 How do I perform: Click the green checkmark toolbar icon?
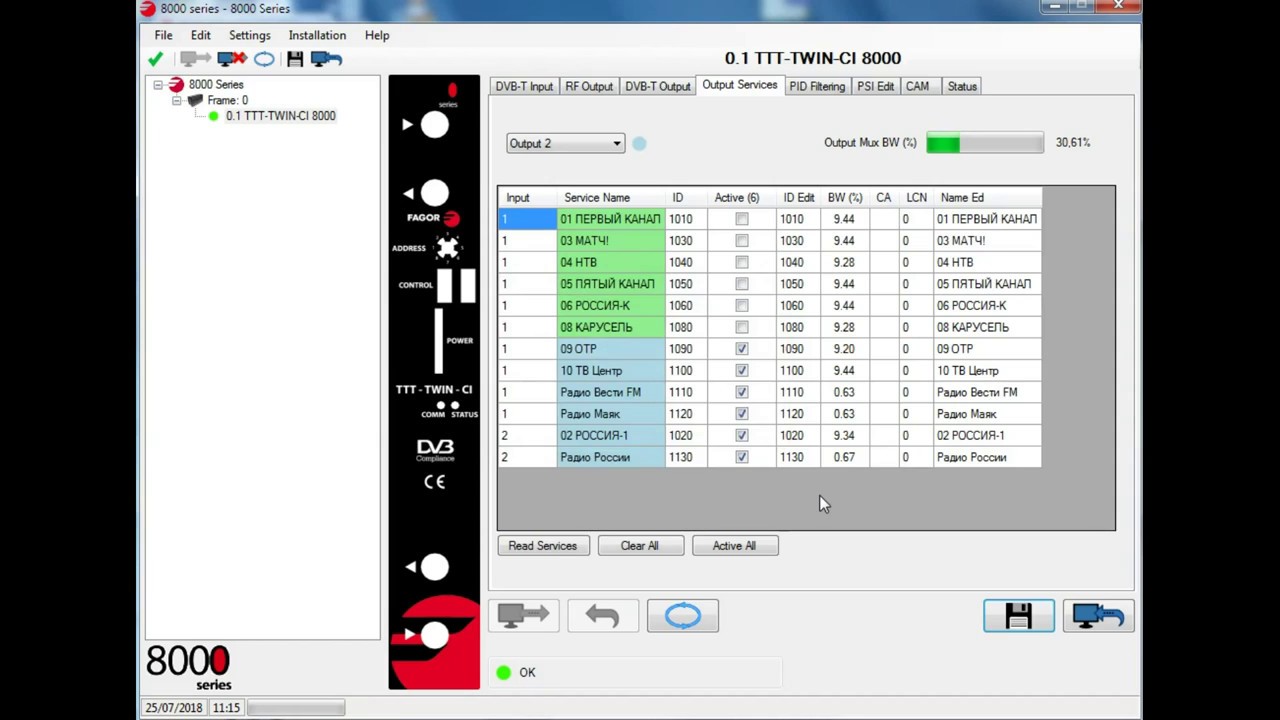click(x=156, y=59)
